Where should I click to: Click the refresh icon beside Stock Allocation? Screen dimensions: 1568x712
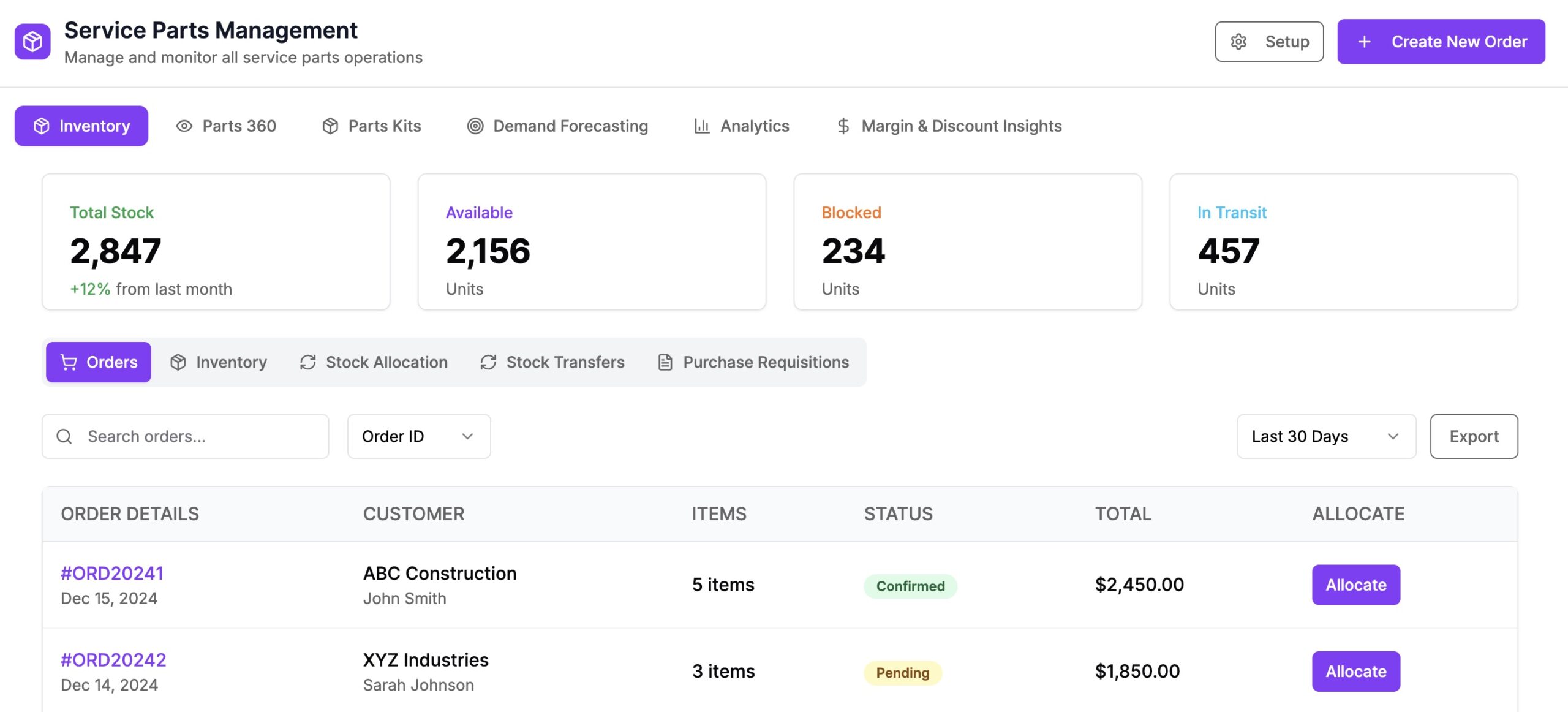tap(307, 362)
